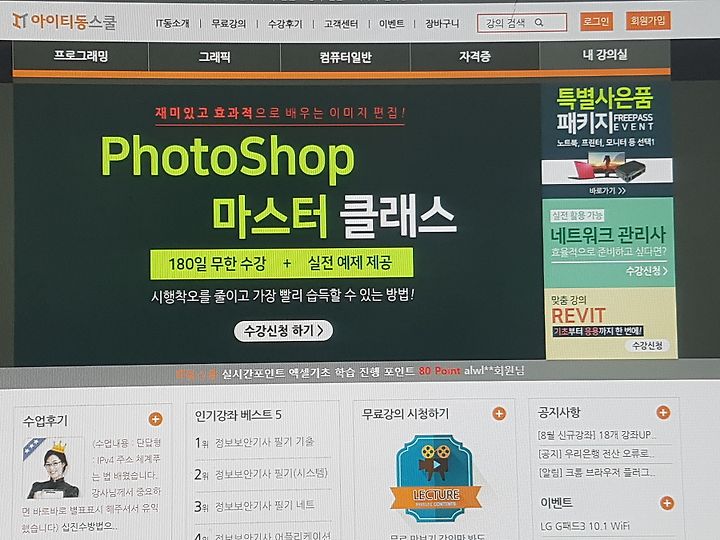
Task: Open 고객센터 menu link
Action: [x=341, y=23]
